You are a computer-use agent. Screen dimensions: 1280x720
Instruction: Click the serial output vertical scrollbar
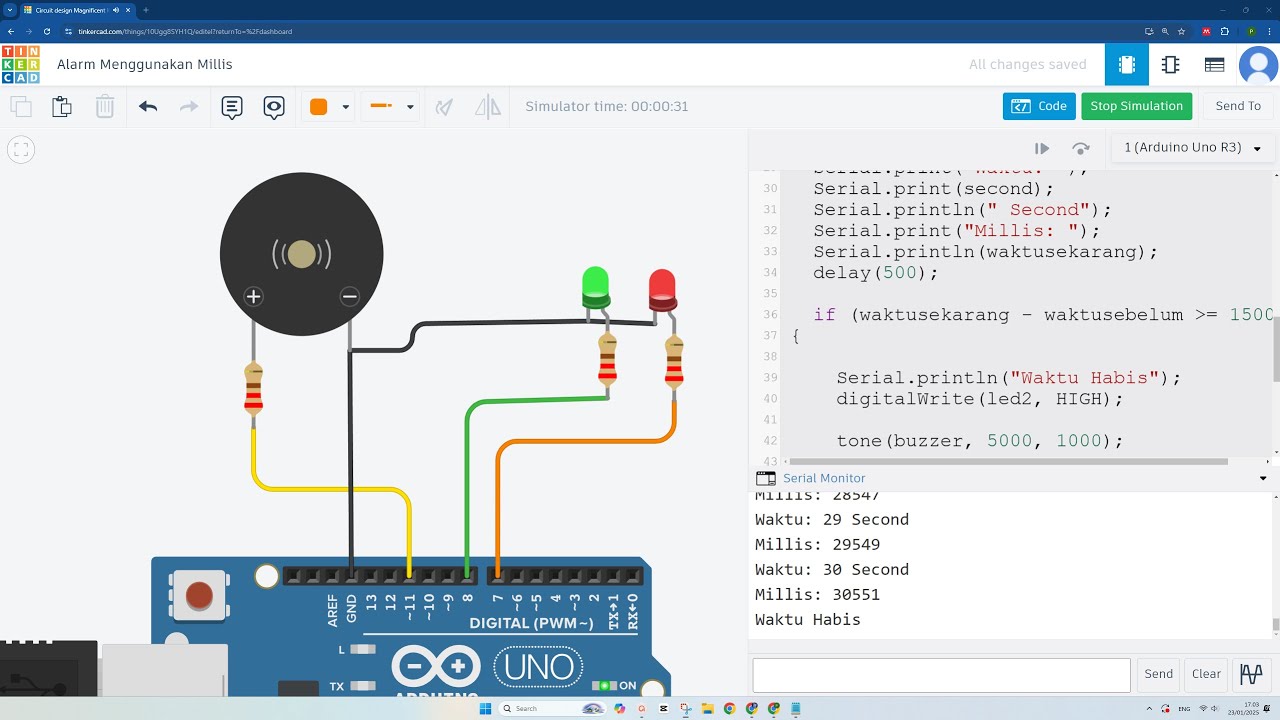click(x=1275, y=626)
